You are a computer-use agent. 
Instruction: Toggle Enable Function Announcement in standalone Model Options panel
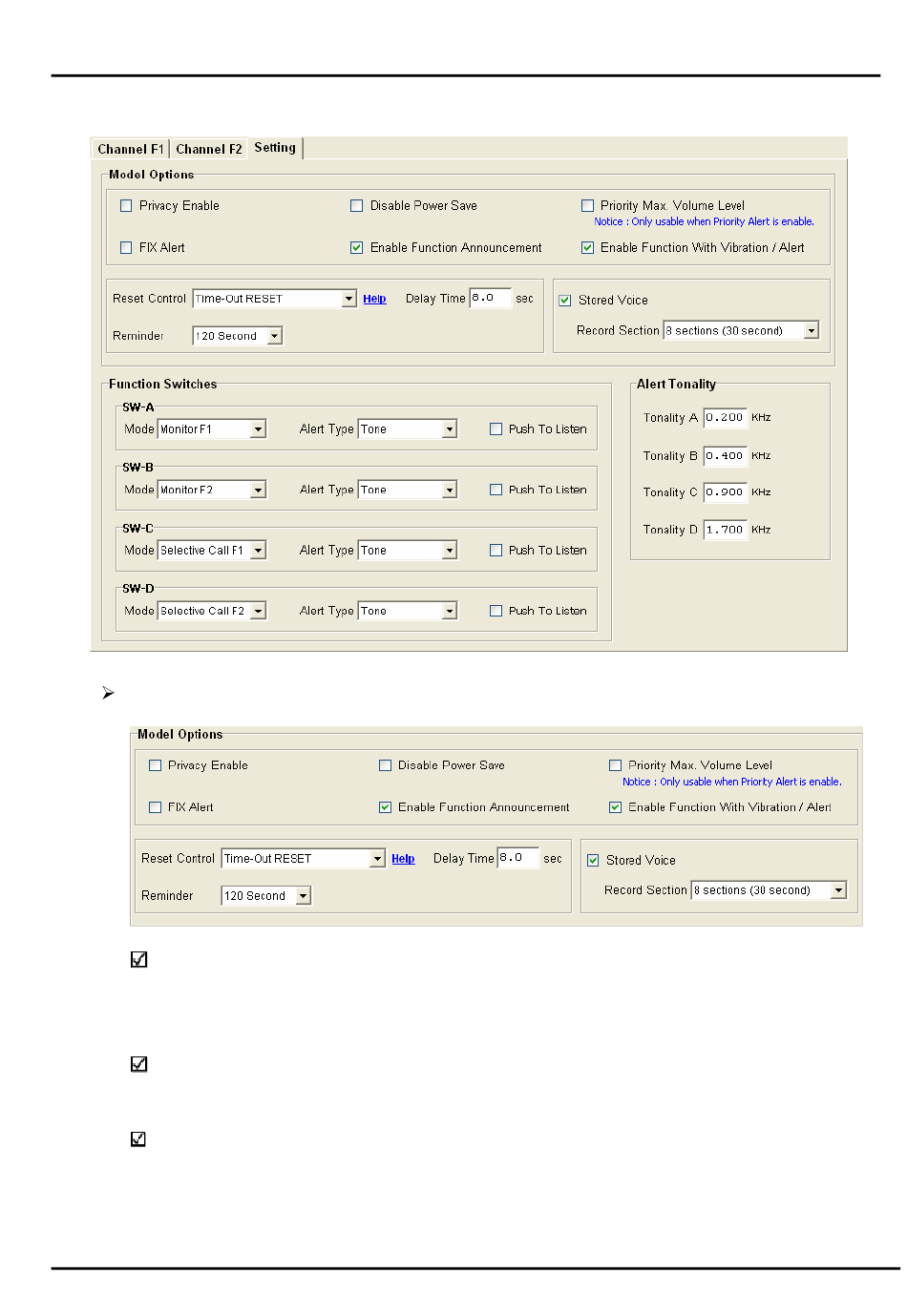point(386,807)
